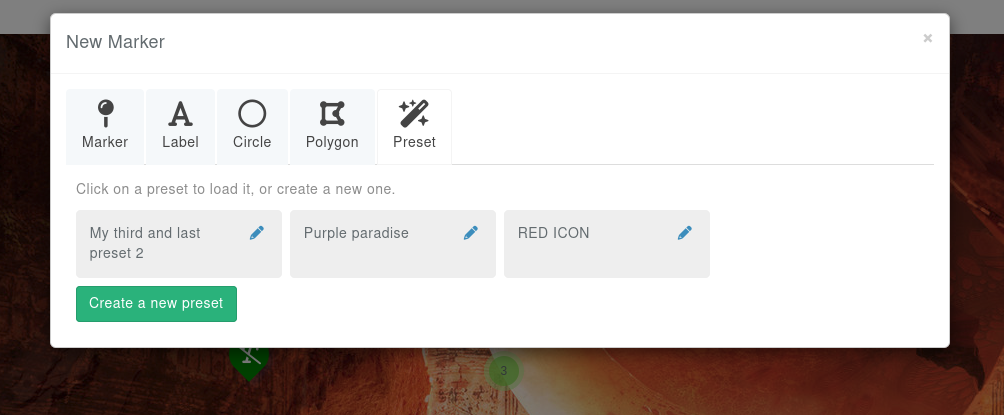Click the Polygon shape icon
The width and height of the screenshot is (1004, 415).
point(332,113)
